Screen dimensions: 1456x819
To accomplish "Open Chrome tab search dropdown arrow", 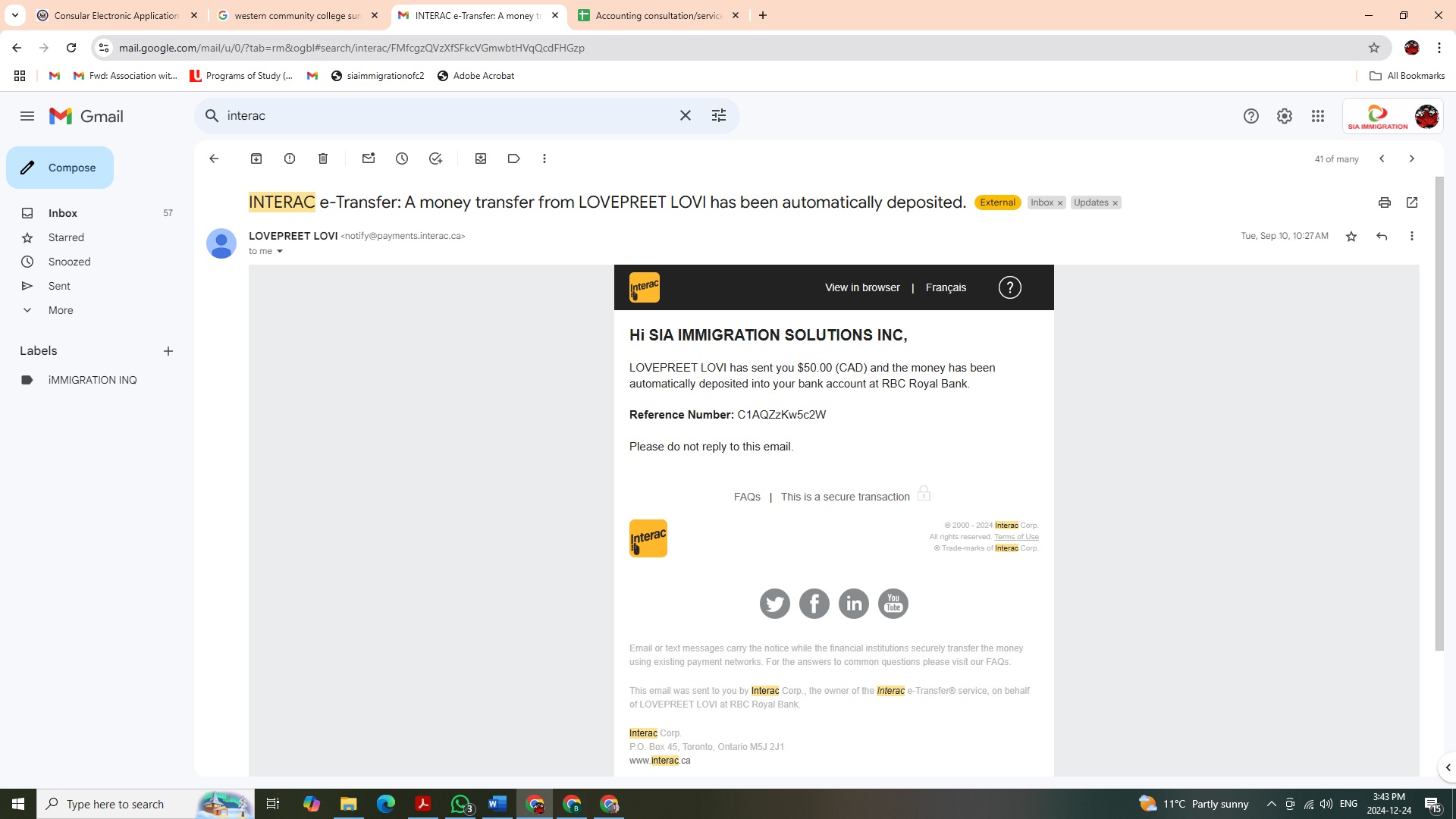I will [x=14, y=15].
